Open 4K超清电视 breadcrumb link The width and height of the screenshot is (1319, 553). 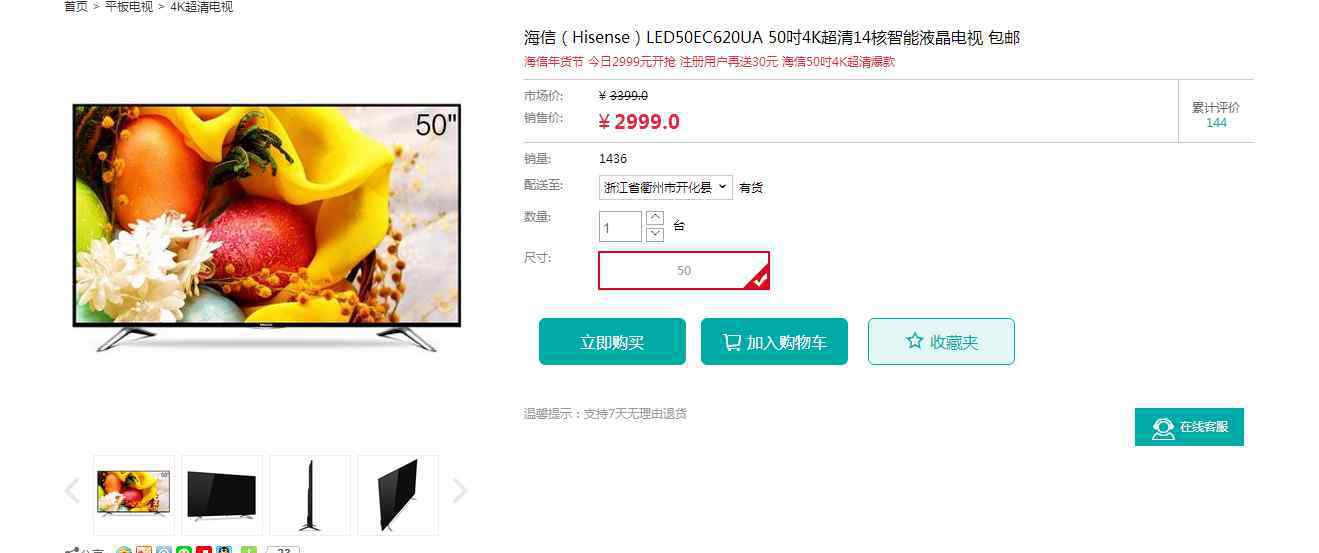pos(201,7)
